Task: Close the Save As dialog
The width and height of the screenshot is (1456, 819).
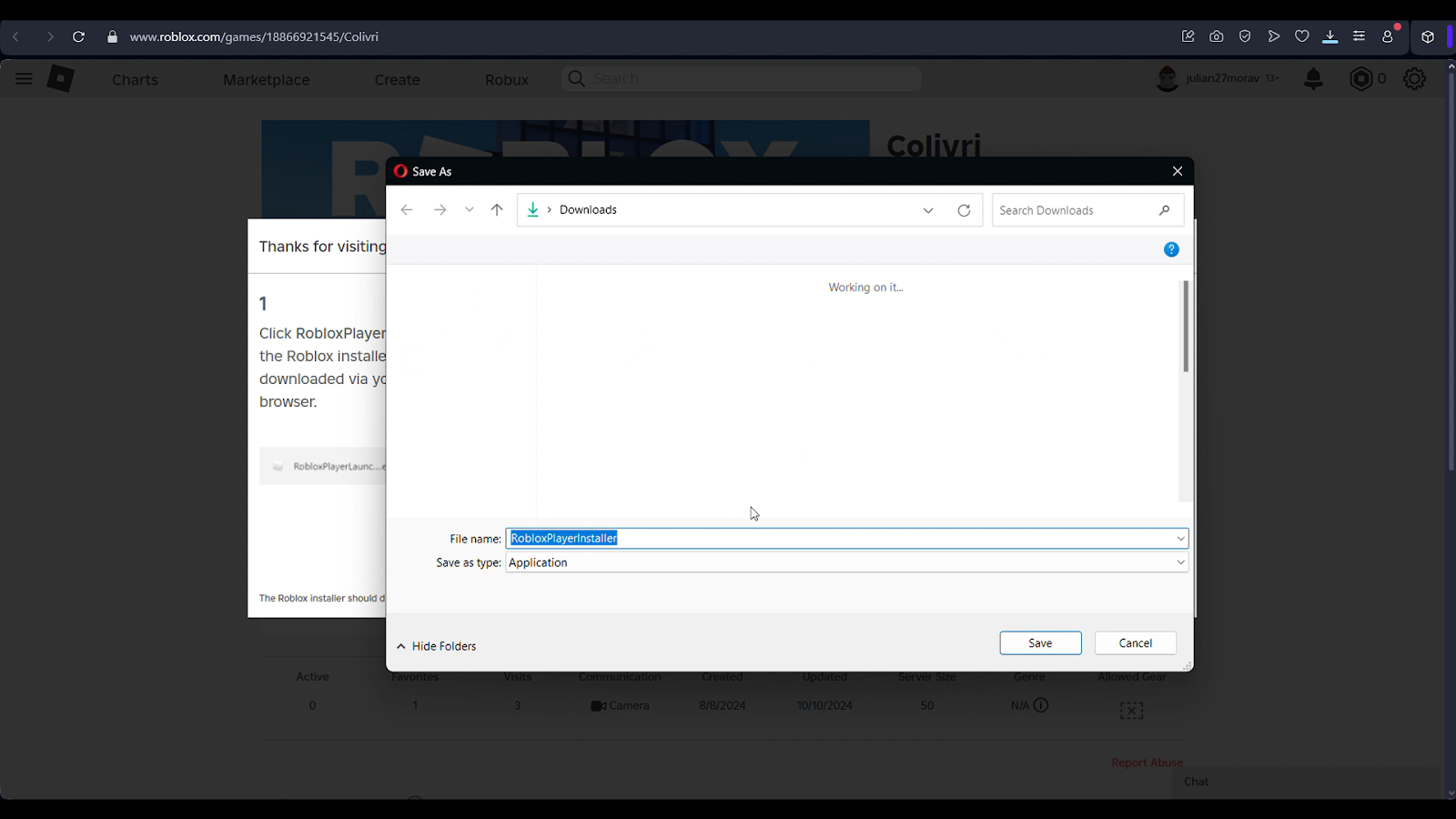Action: [1178, 171]
